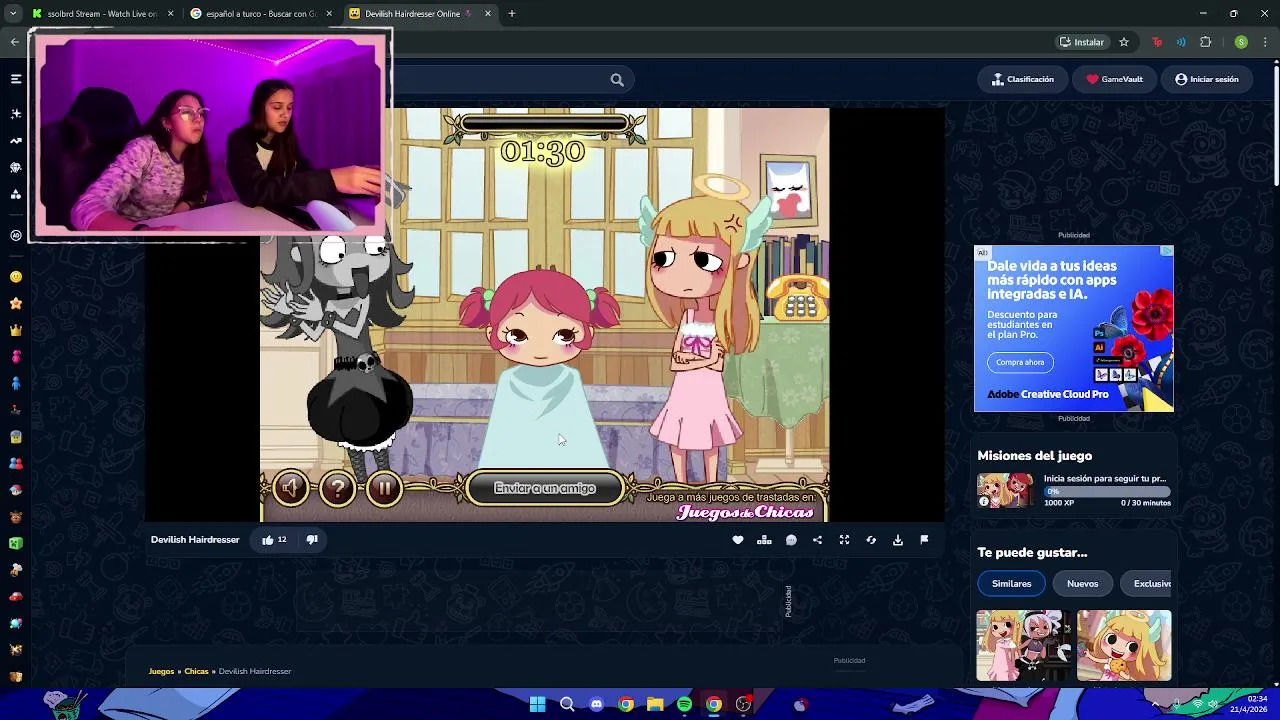Report the game using flag icon

pyautogui.click(x=924, y=540)
